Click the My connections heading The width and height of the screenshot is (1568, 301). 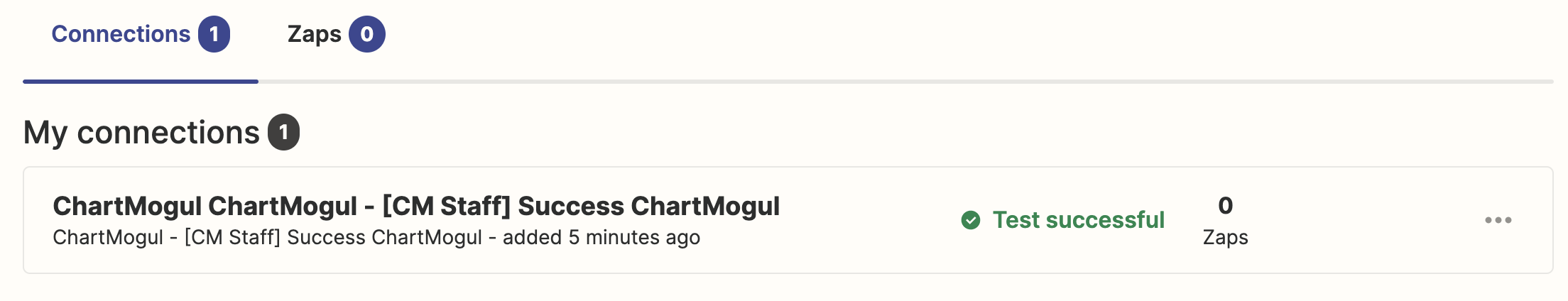(141, 133)
